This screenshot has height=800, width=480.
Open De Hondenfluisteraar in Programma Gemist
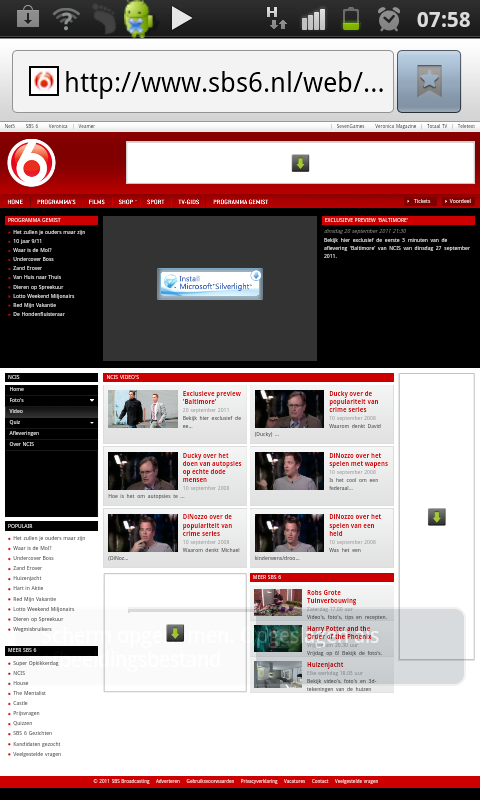pos(39,314)
